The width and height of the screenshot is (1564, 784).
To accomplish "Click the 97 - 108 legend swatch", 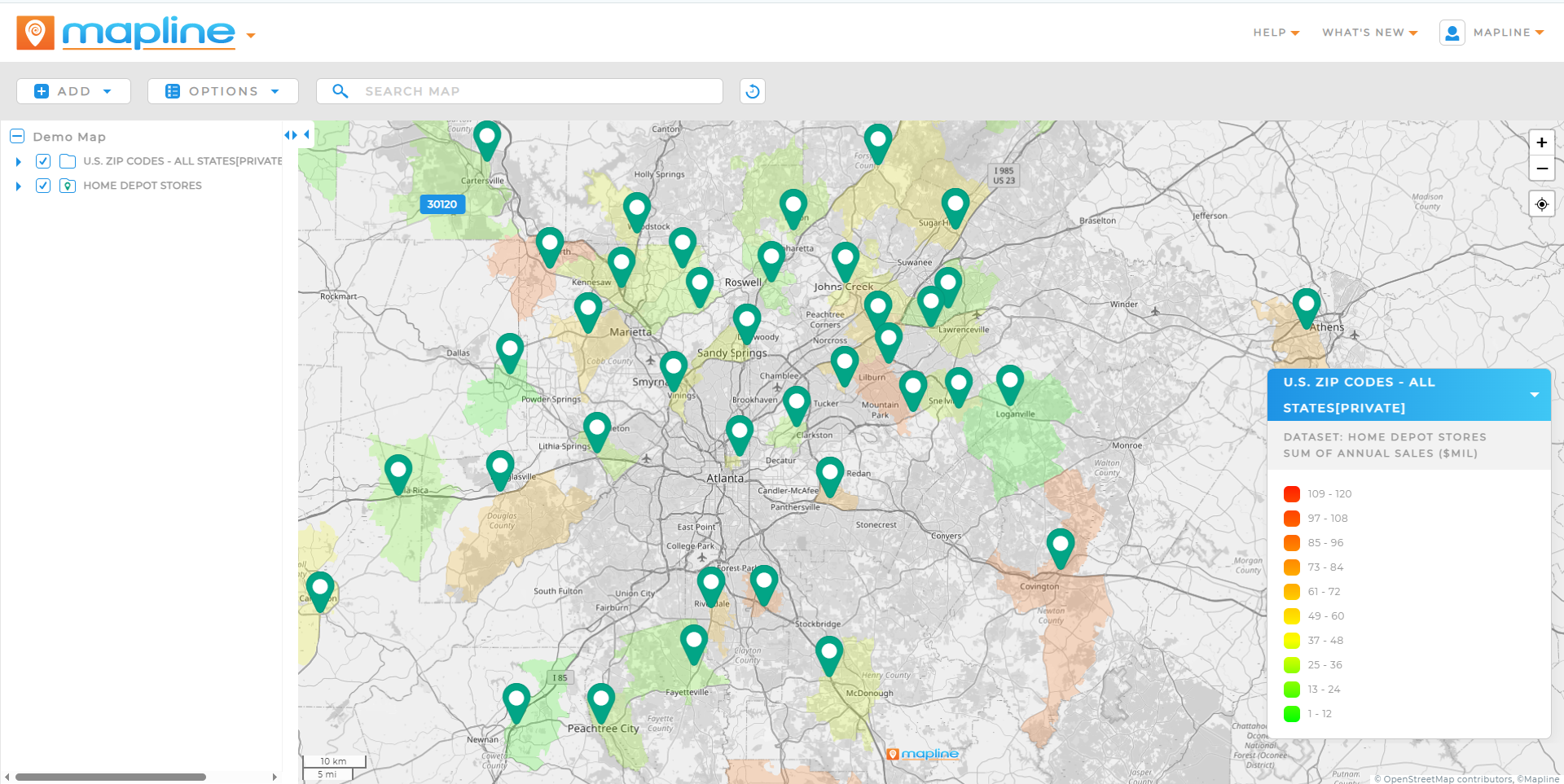I will coord(1291,519).
